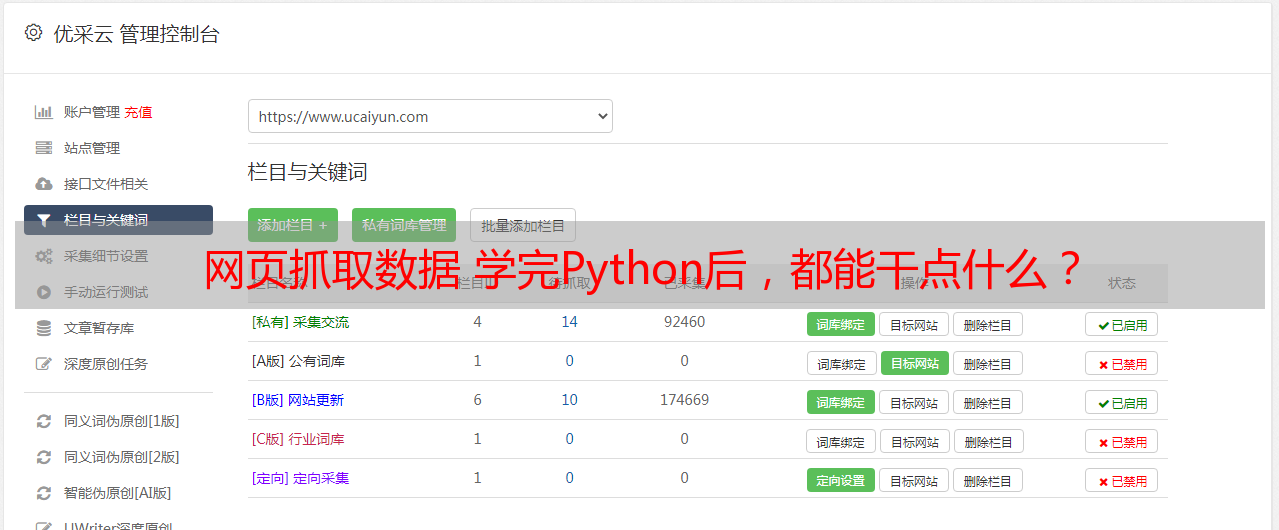Open 深度原创任务 in the sidebar
This screenshot has height=530, width=1279.
click(x=106, y=364)
